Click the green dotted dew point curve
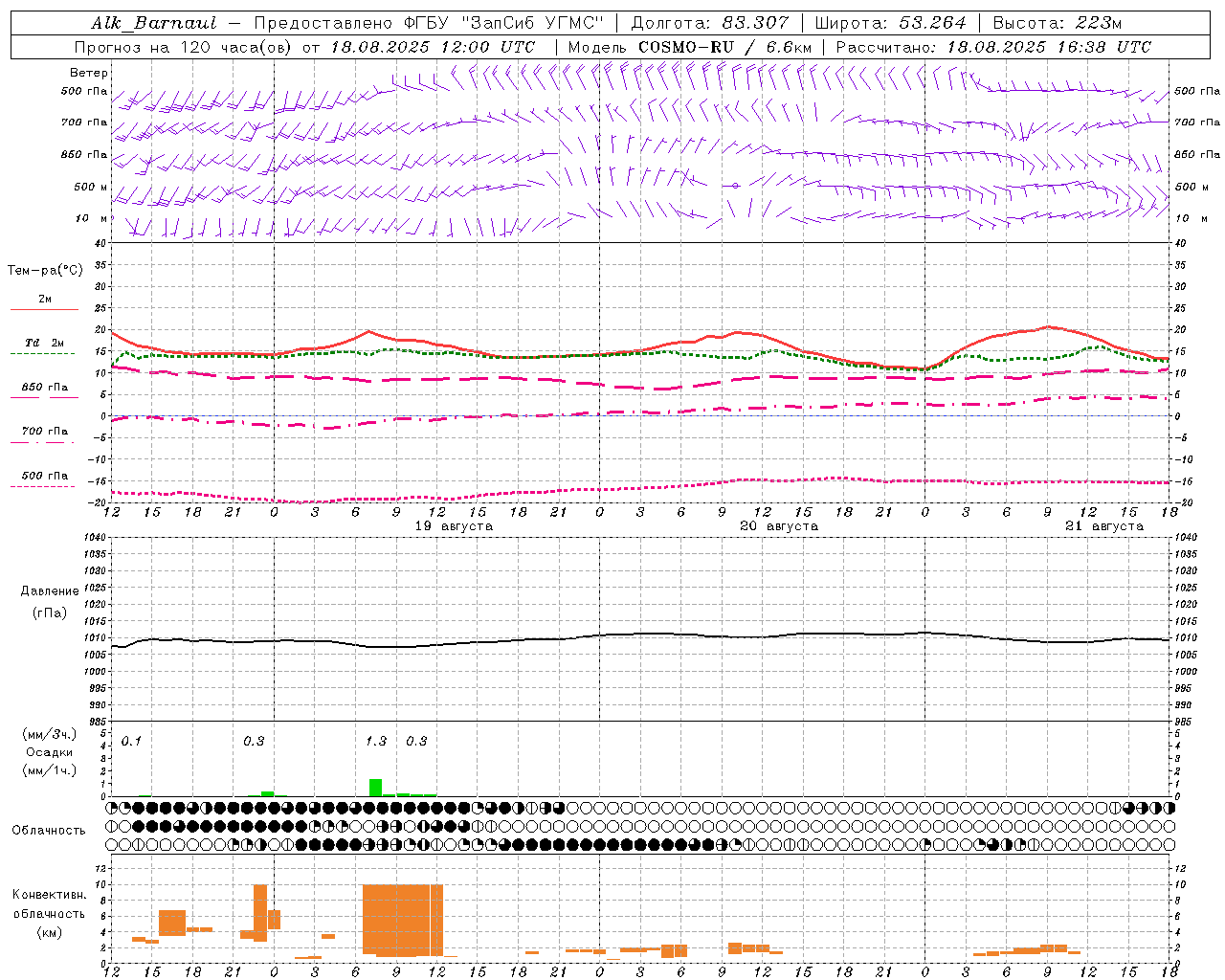 (x=641, y=353)
